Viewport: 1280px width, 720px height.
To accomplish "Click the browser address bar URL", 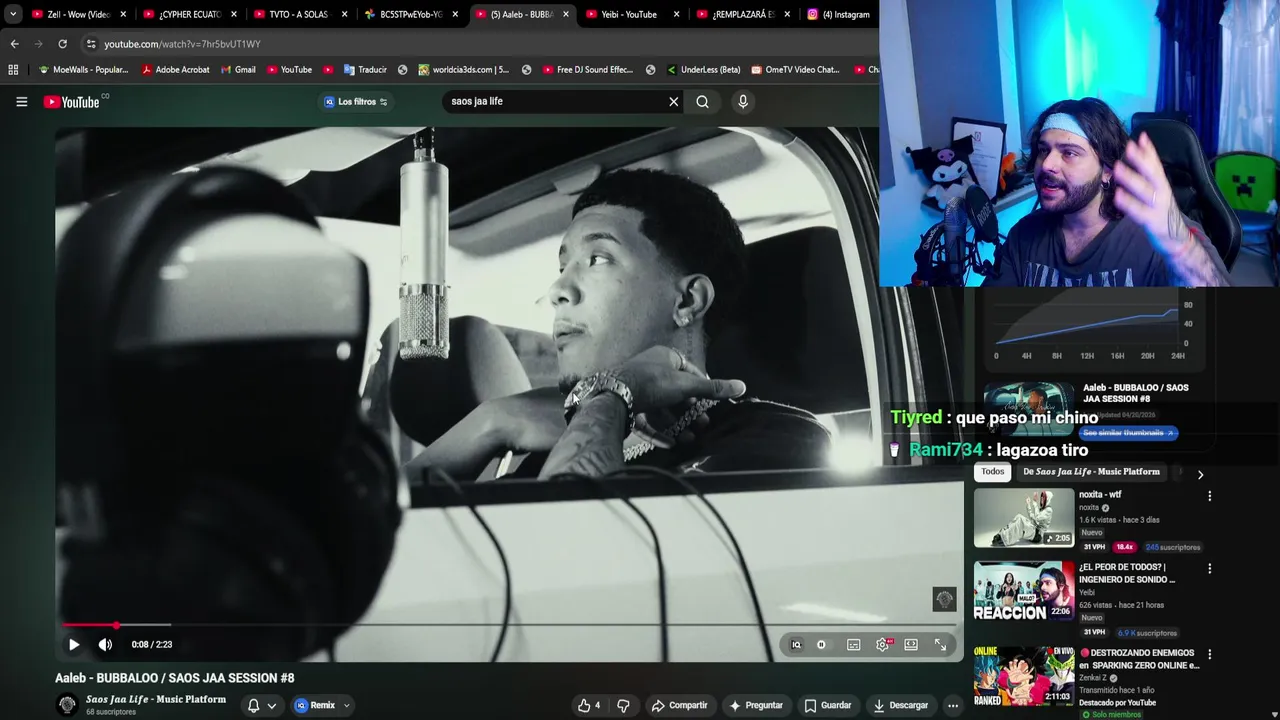I will [182, 44].
